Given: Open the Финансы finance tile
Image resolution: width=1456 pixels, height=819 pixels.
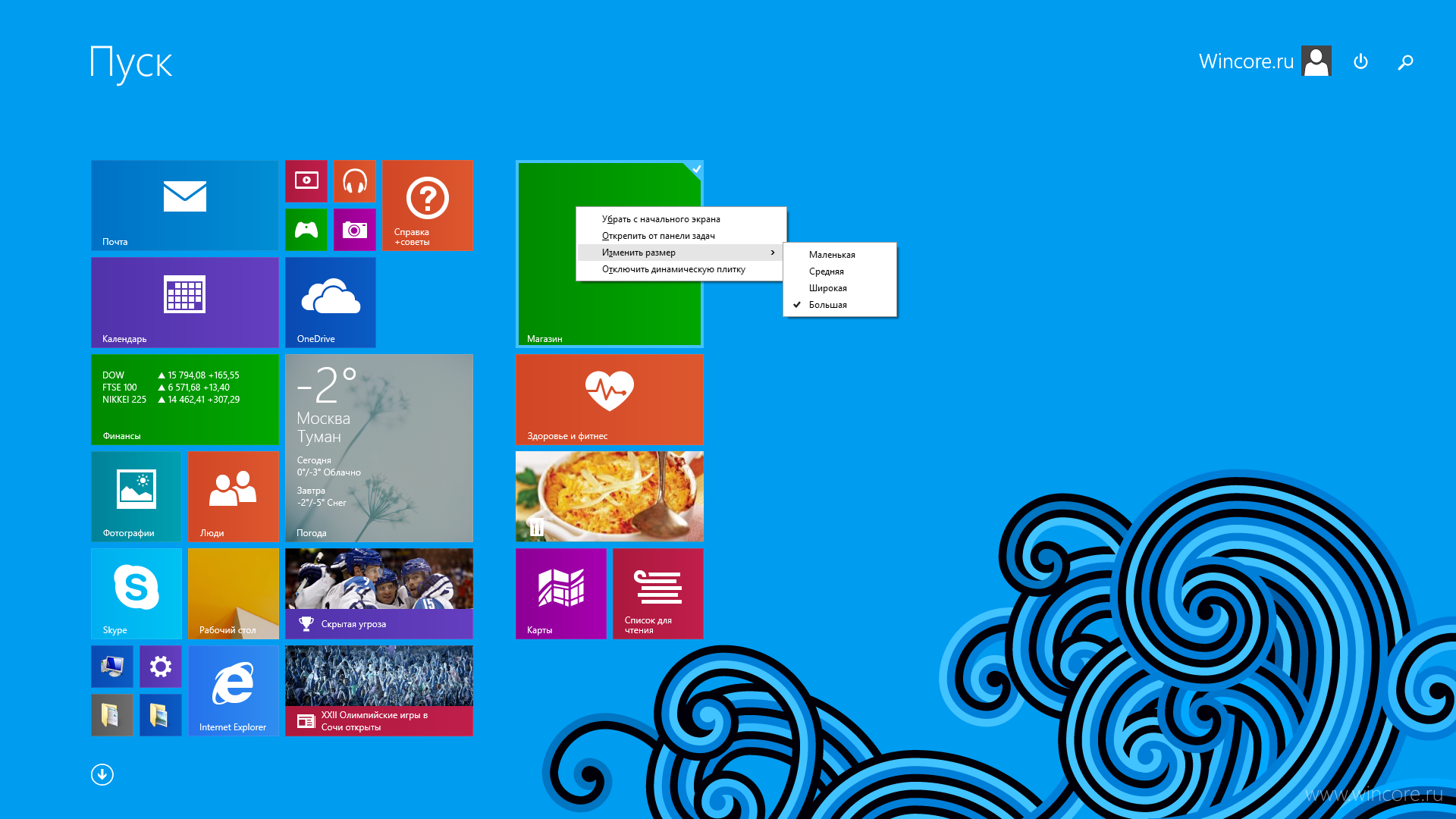Looking at the screenshot, I should (x=184, y=399).
